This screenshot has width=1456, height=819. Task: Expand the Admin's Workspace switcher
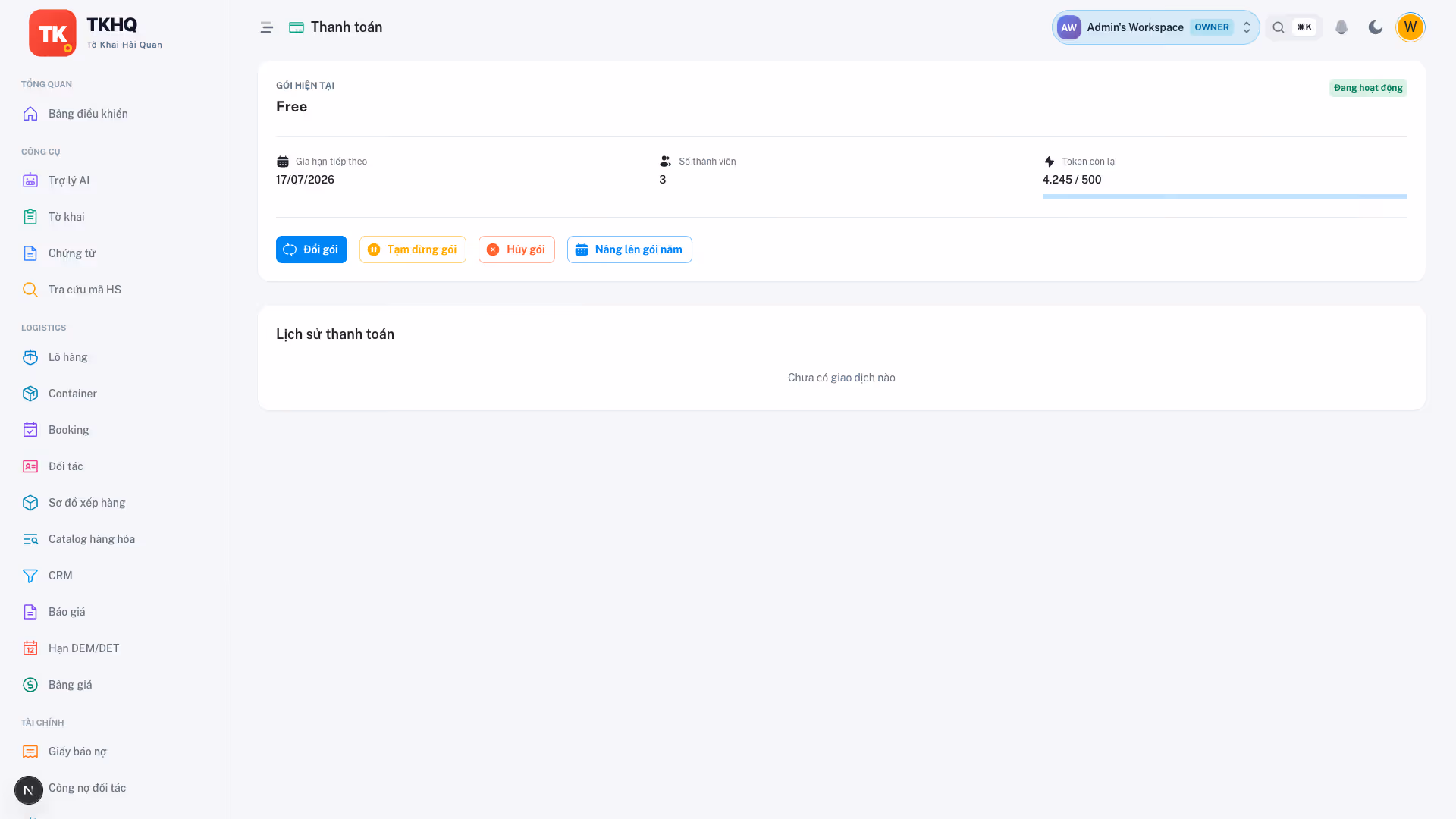pyautogui.click(x=1155, y=27)
